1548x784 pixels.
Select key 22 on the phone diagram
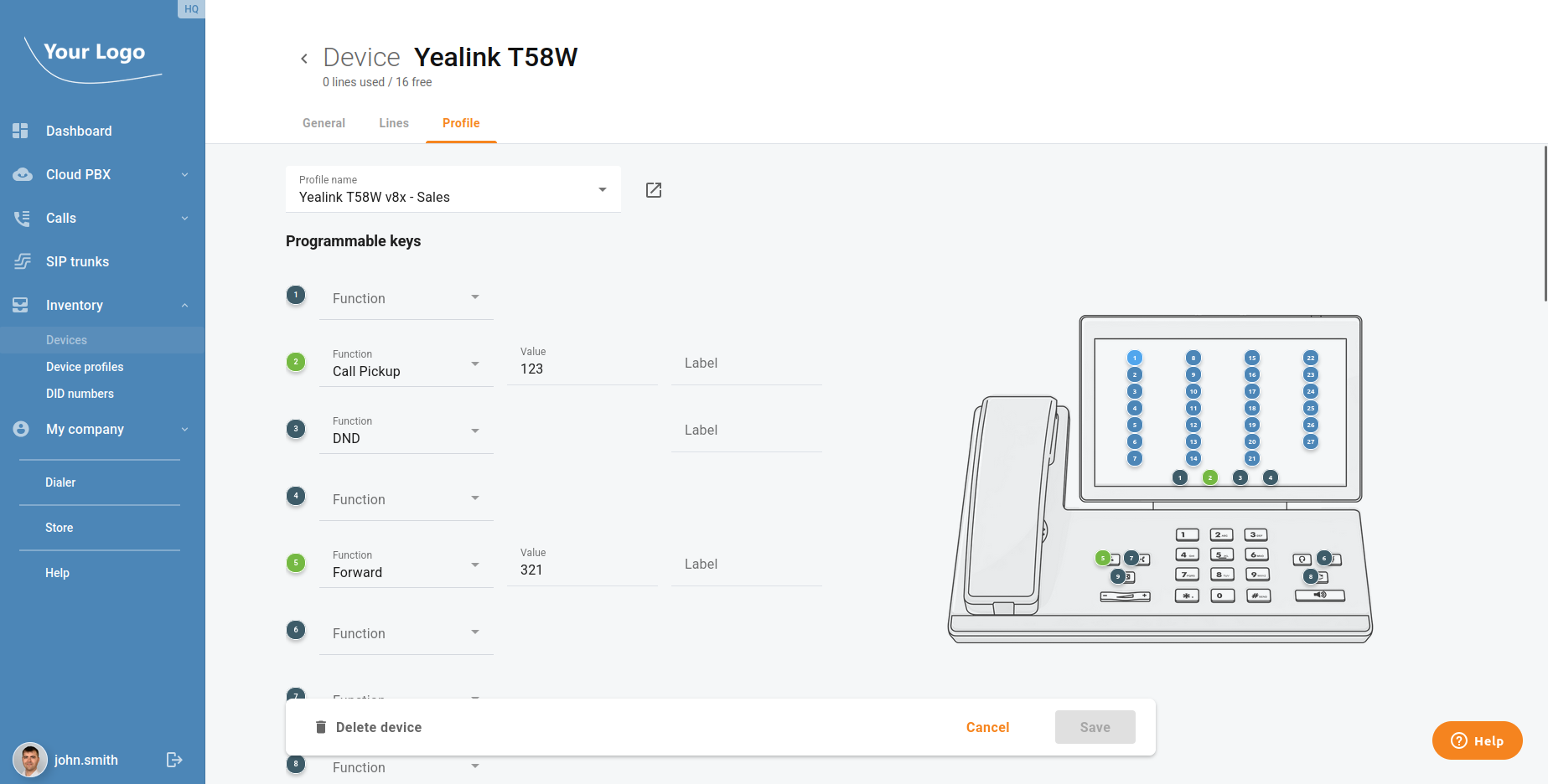click(1311, 358)
